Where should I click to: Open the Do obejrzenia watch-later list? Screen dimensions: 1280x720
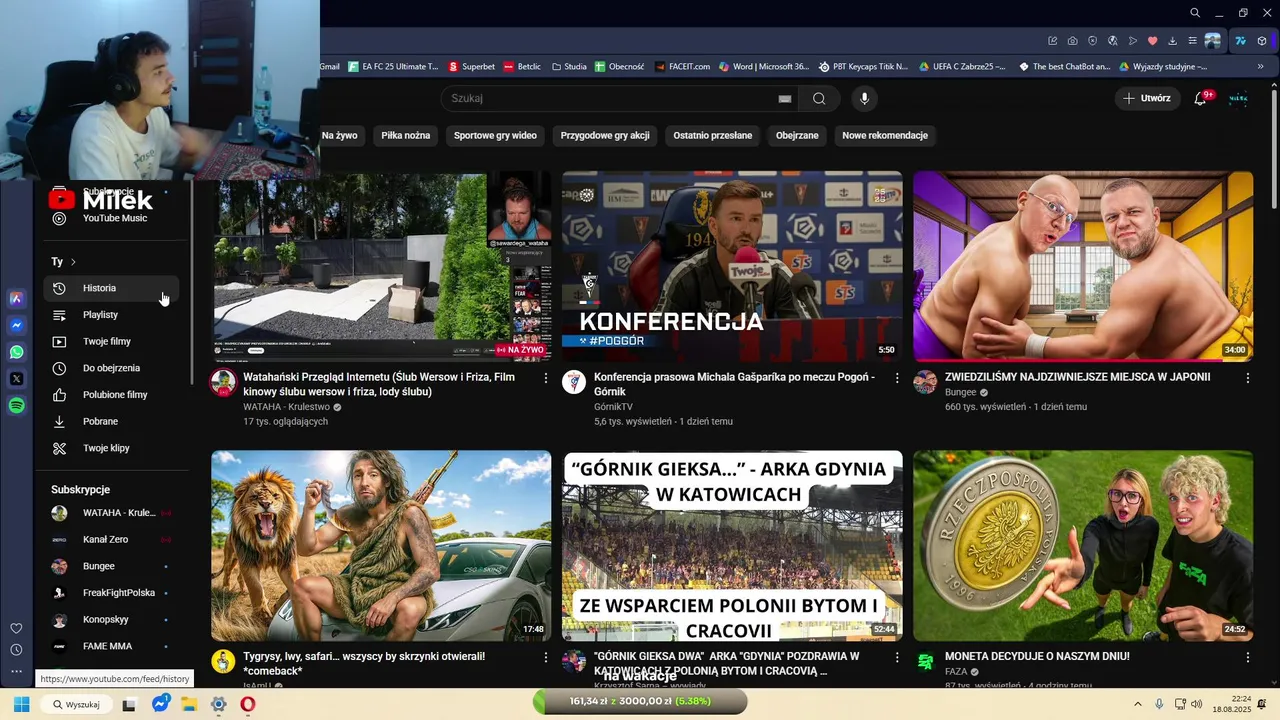[111, 368]
